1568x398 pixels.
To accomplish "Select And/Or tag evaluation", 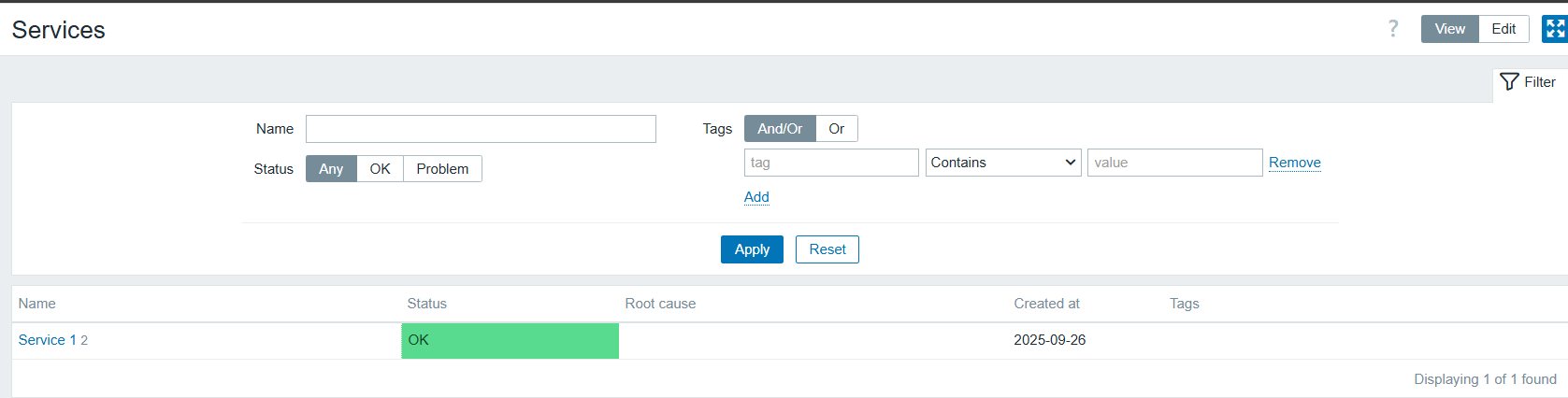I will pyautogui.click(x=779, y=129).
